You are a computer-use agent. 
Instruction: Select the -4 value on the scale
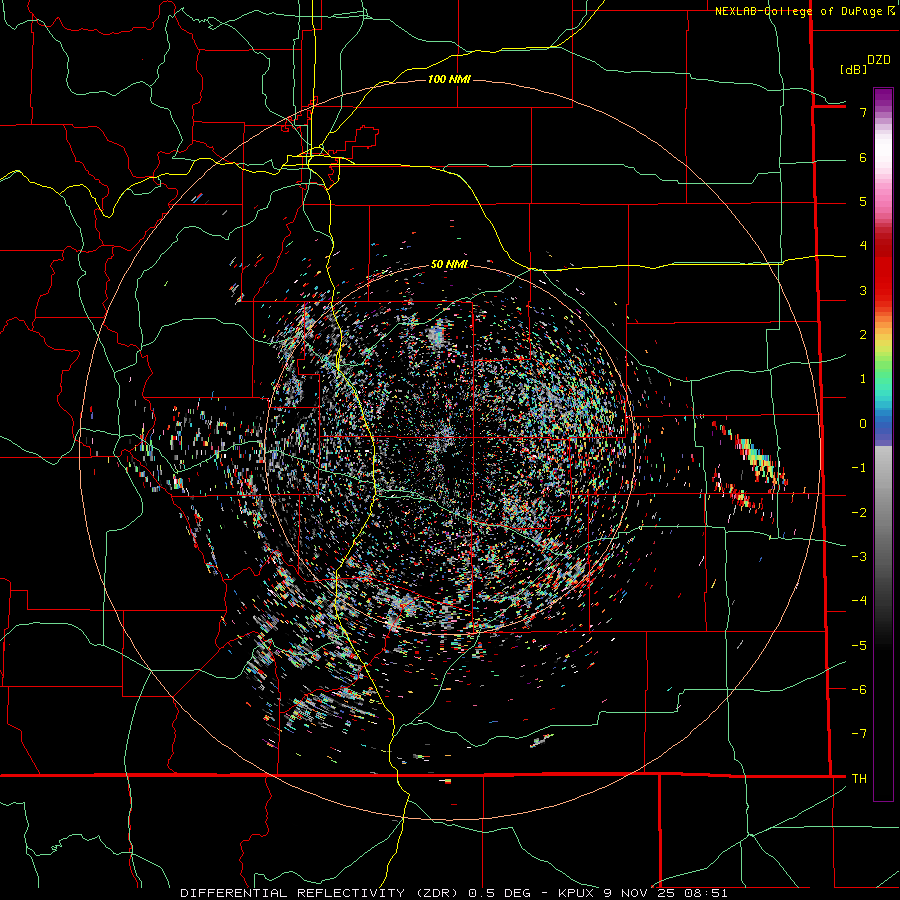(x=859, y=601)
